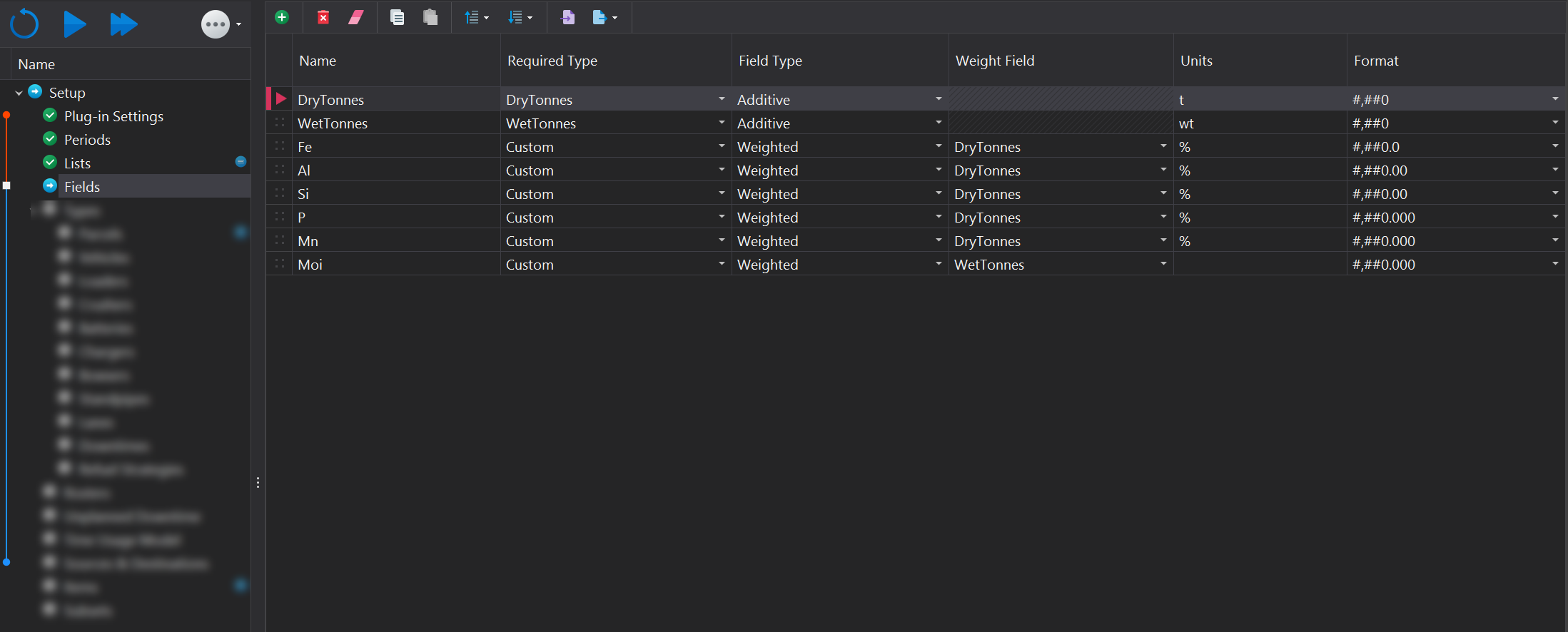1568x632 pixels.
Task: Select the pink eraser clear icon
Action: click(x=356, y=17)
